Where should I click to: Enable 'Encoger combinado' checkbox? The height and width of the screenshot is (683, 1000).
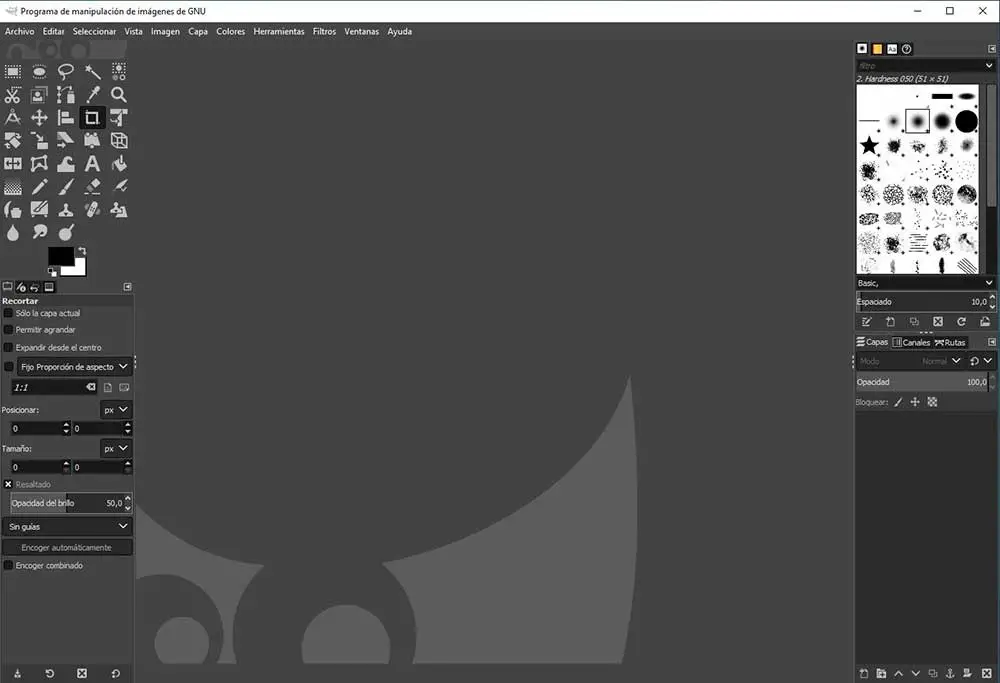click(x=8, y=566)
